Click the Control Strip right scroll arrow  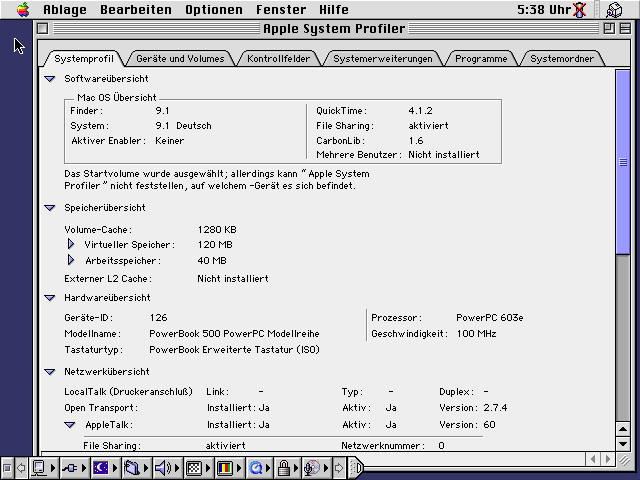pos(339,468)
